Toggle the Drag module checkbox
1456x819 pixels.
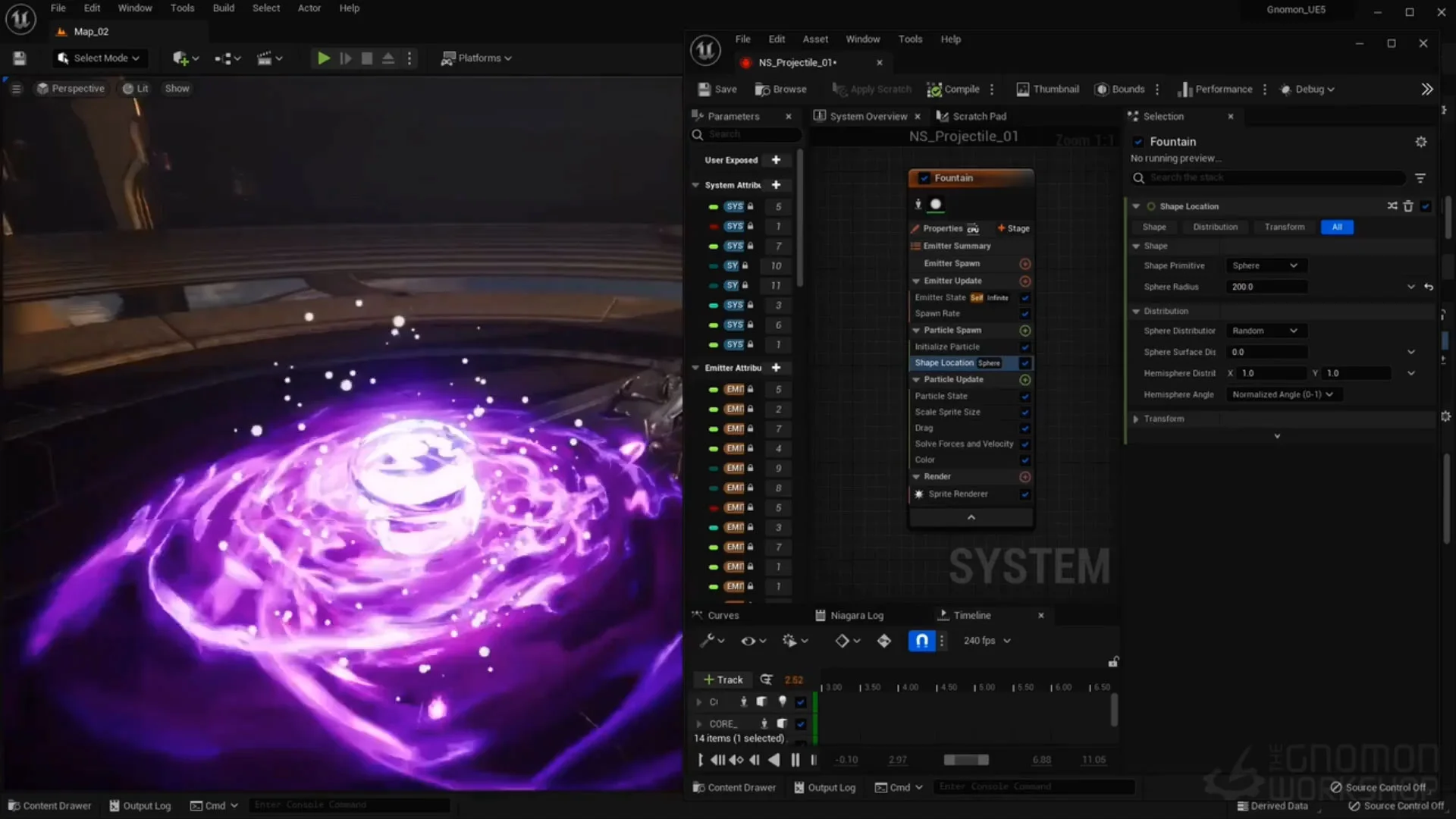(1025, 428)
